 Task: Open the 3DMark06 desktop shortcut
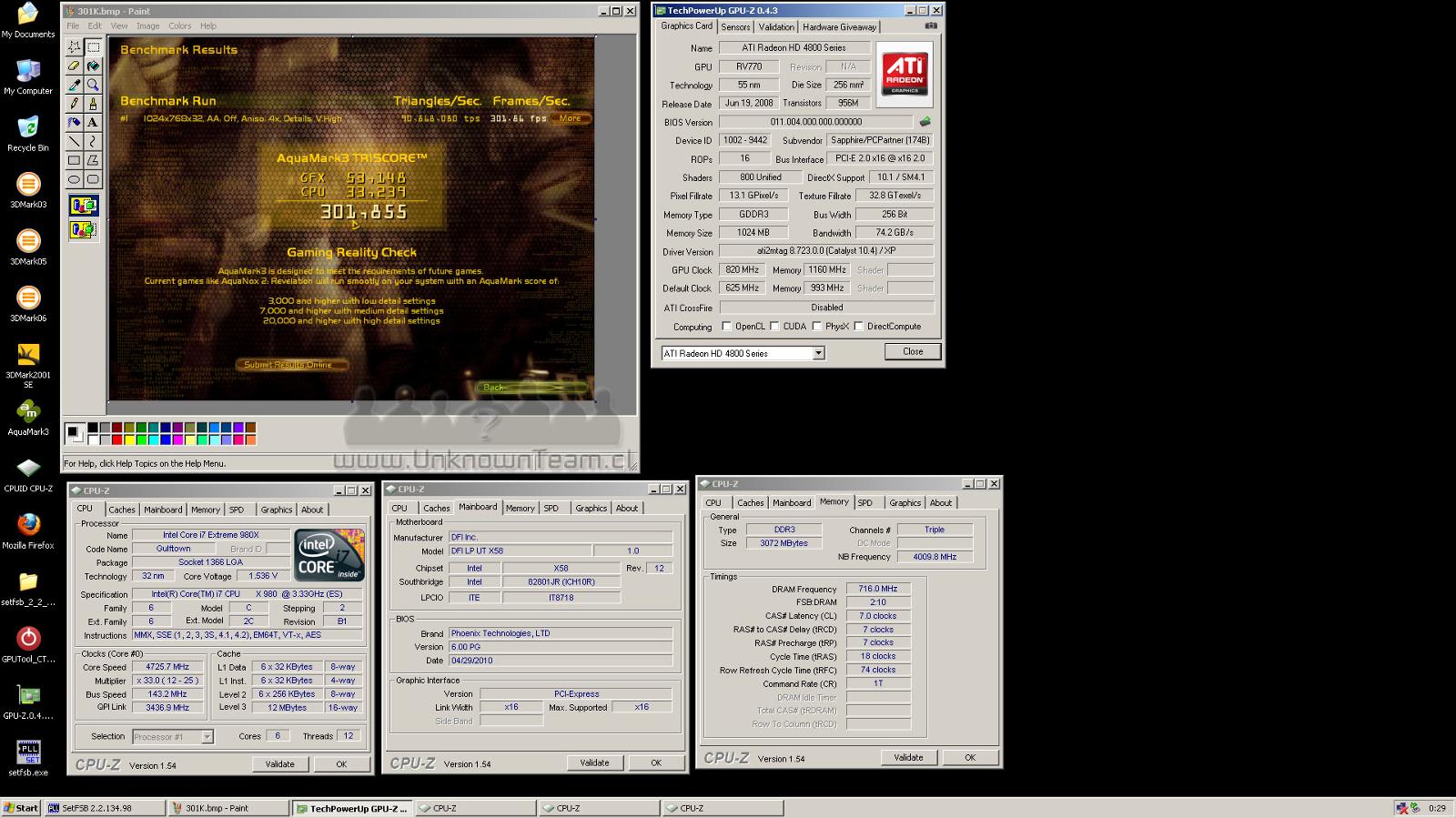click(28, 304)
